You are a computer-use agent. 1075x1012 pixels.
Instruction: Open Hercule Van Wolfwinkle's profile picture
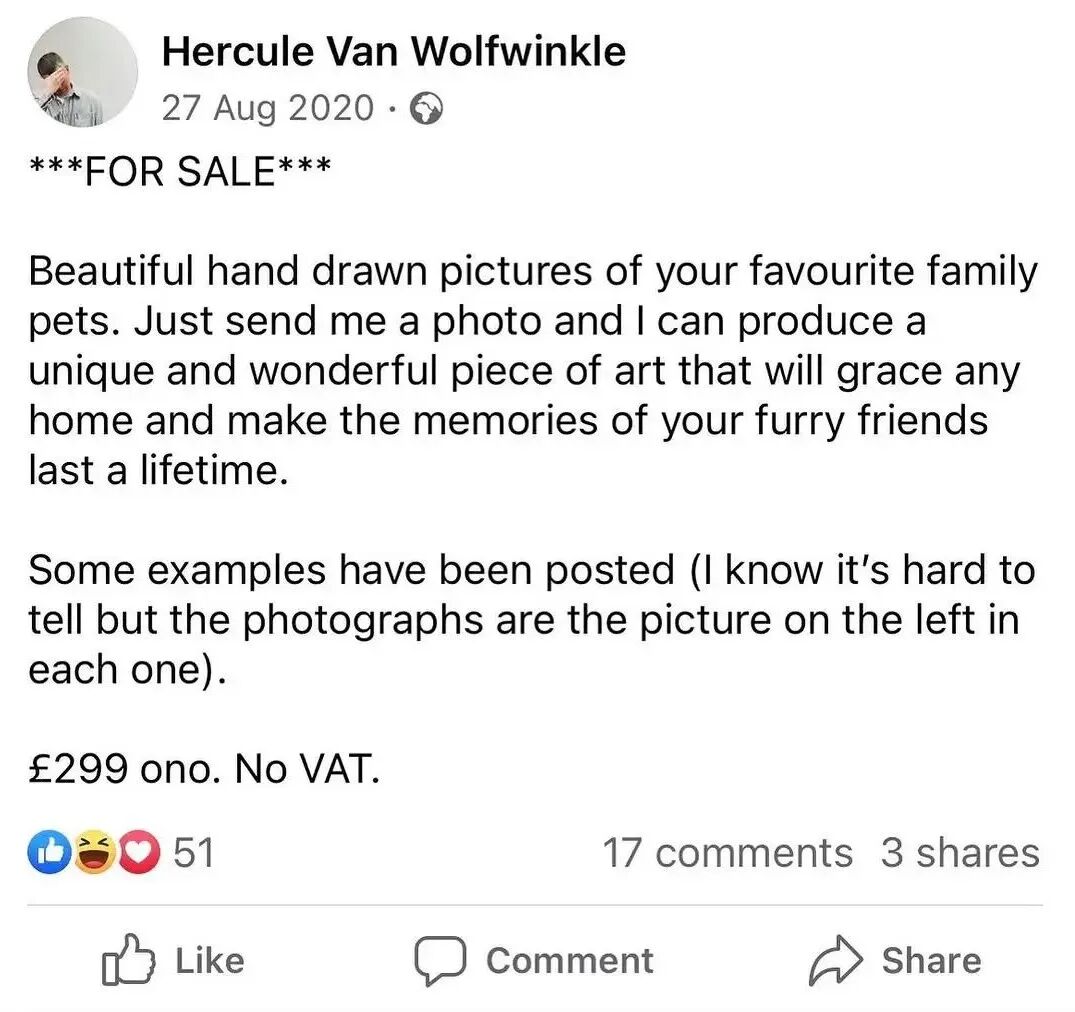click(83, 71)
